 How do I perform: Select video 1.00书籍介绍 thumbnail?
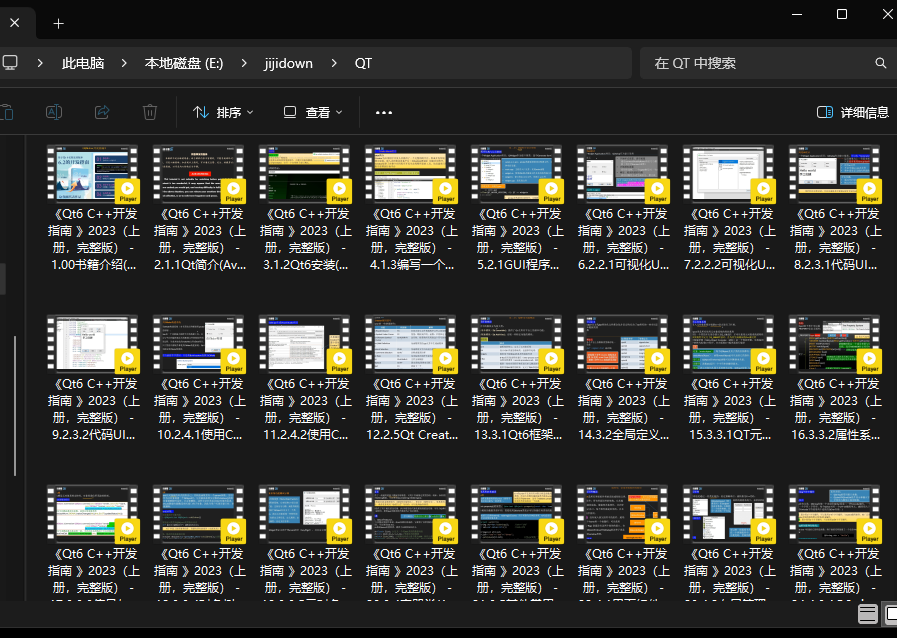(x=93, y=174)
